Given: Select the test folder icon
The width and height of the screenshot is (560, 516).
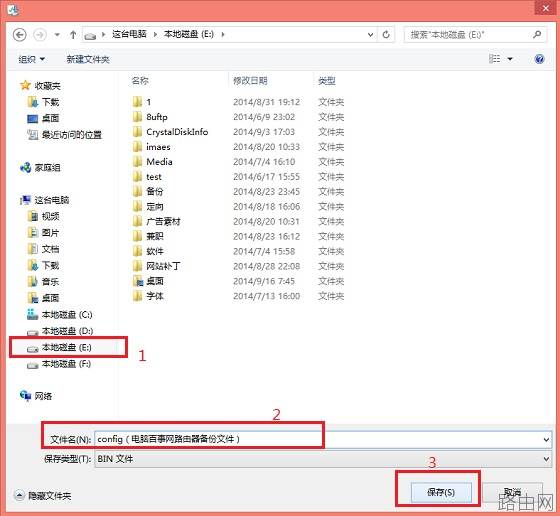Looking at the screenshot, I should click(x=138, y=177).
